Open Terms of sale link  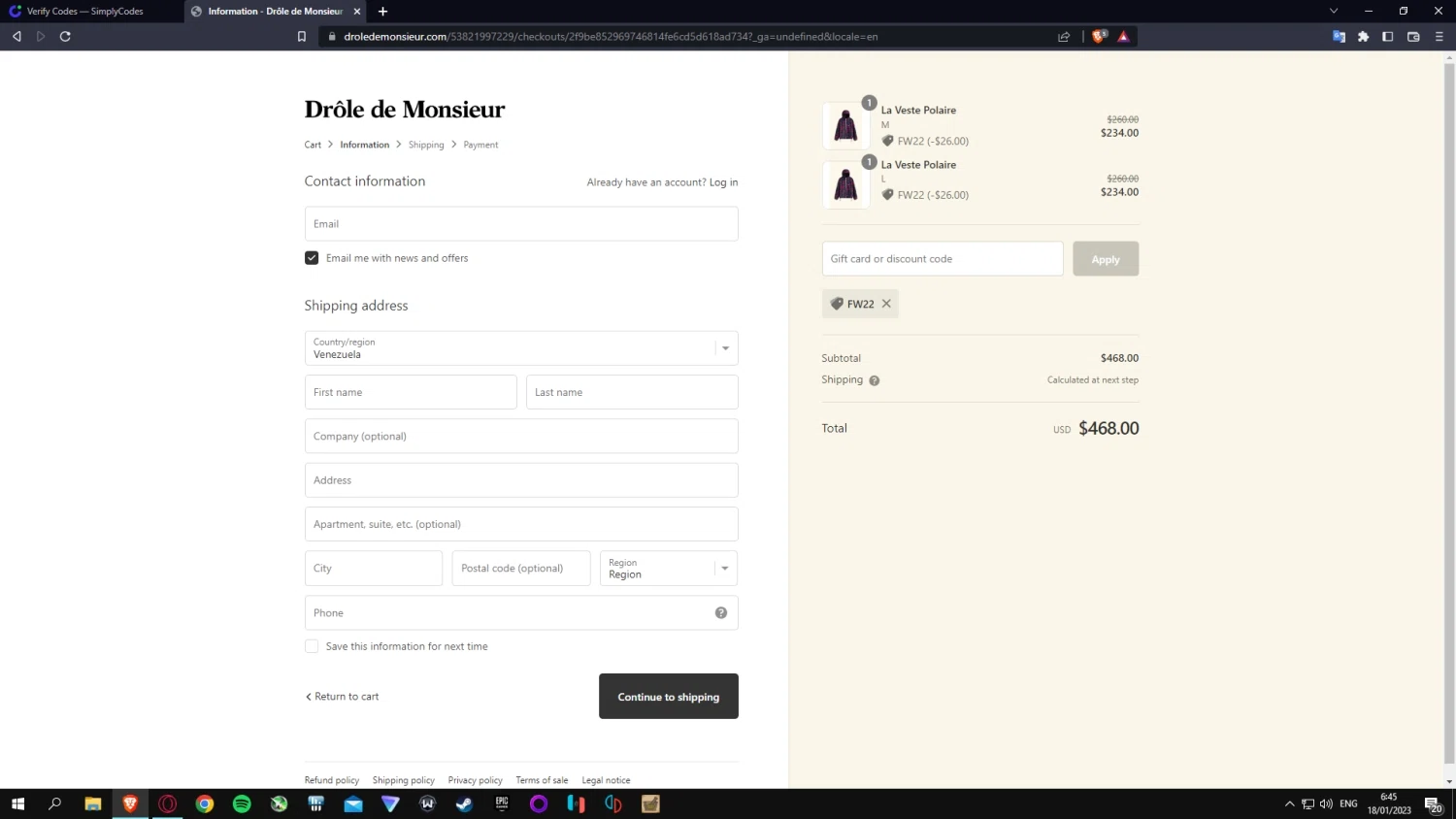click(542, 780)
